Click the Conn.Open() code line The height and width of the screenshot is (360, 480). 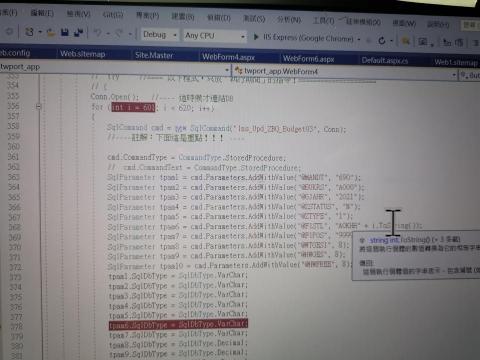(114, 97)
